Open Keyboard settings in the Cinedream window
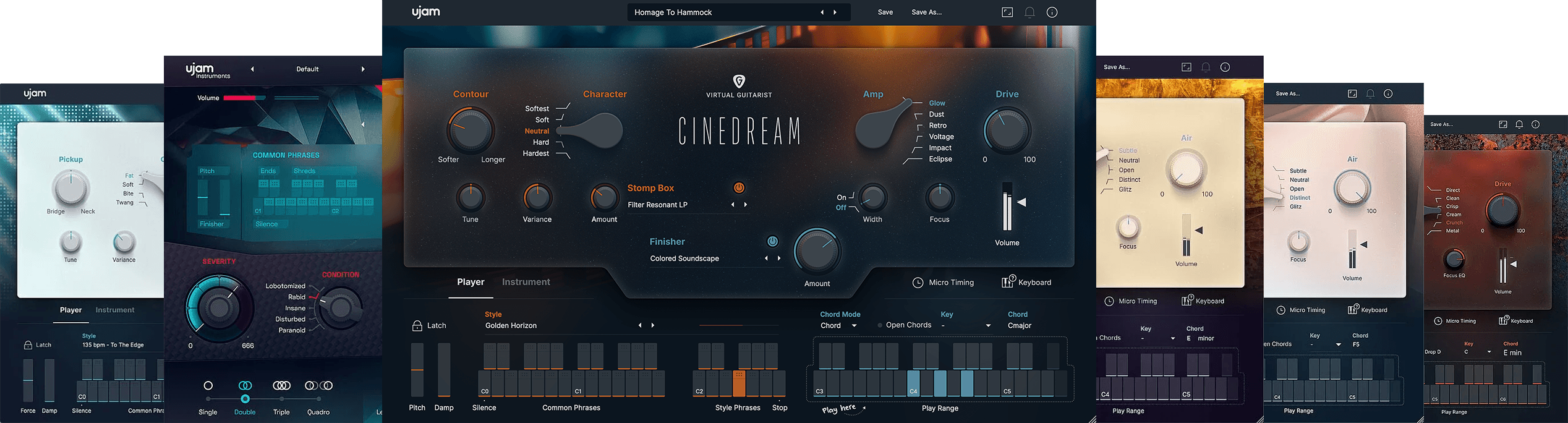The image size is (1568, 423). pos(1026,283)
